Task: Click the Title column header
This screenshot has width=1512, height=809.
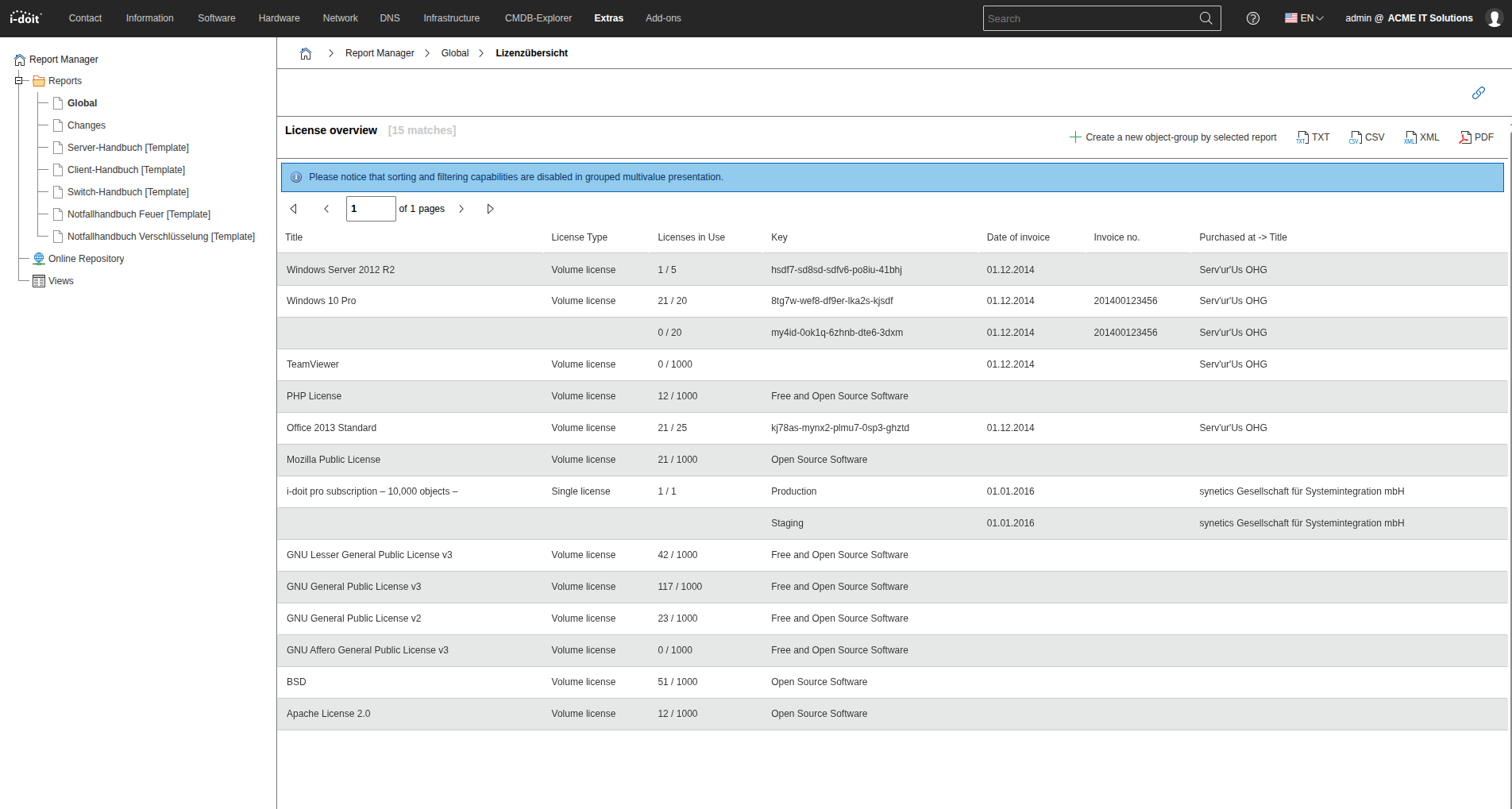Action: click(x=294, y=237)
